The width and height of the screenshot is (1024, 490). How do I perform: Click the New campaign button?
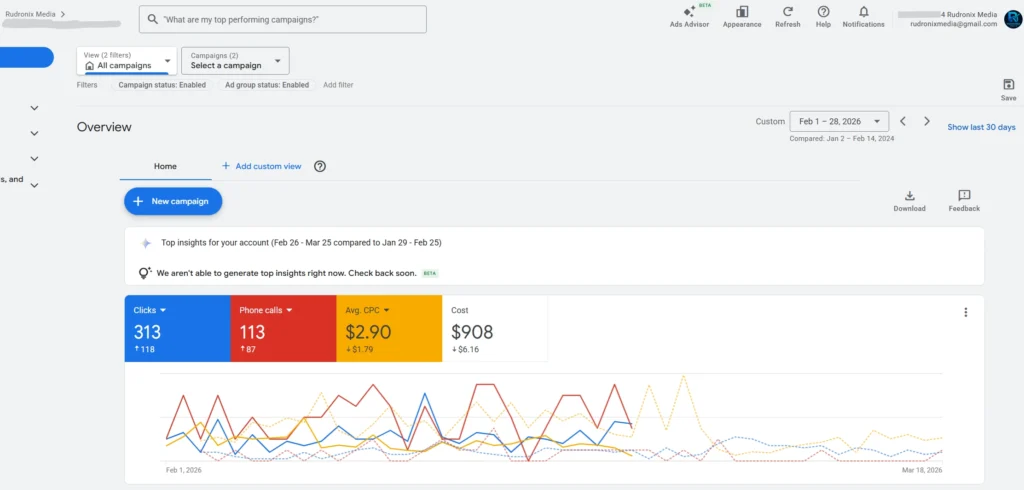173,201
